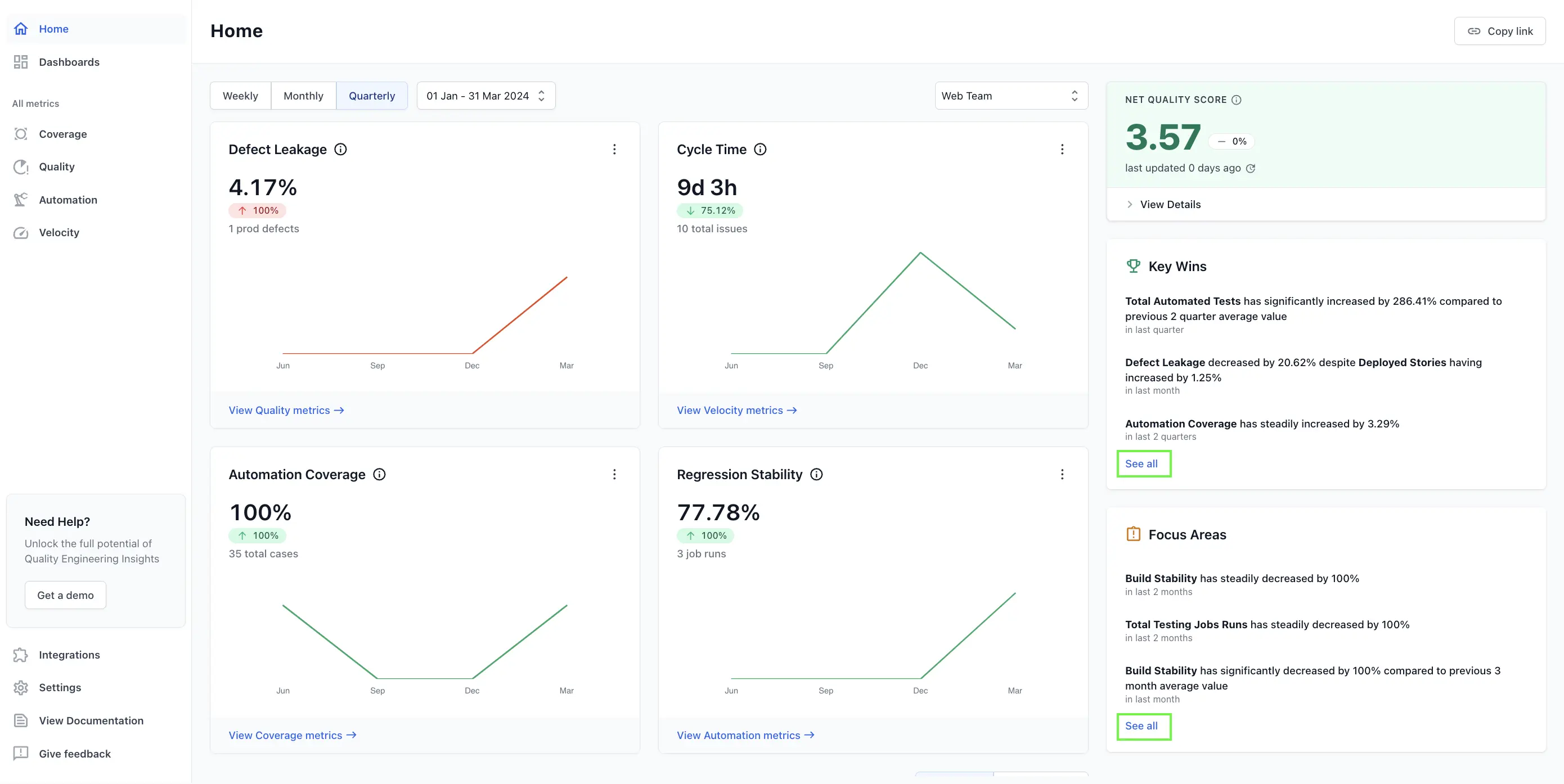The width and height of the screenshot is (1564, 784).
Task: Open the Web Team dropdown
Action: [x=1011, y=96]
